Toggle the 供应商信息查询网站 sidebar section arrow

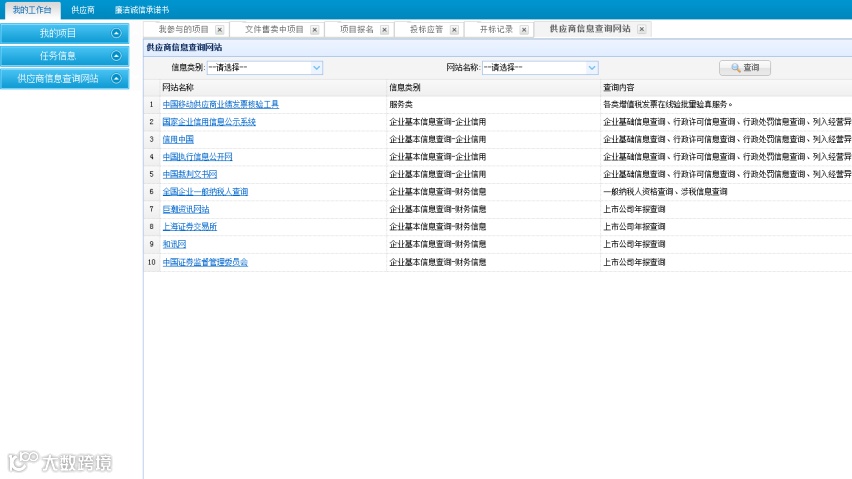pyautogui.click(x=116, y=79)
